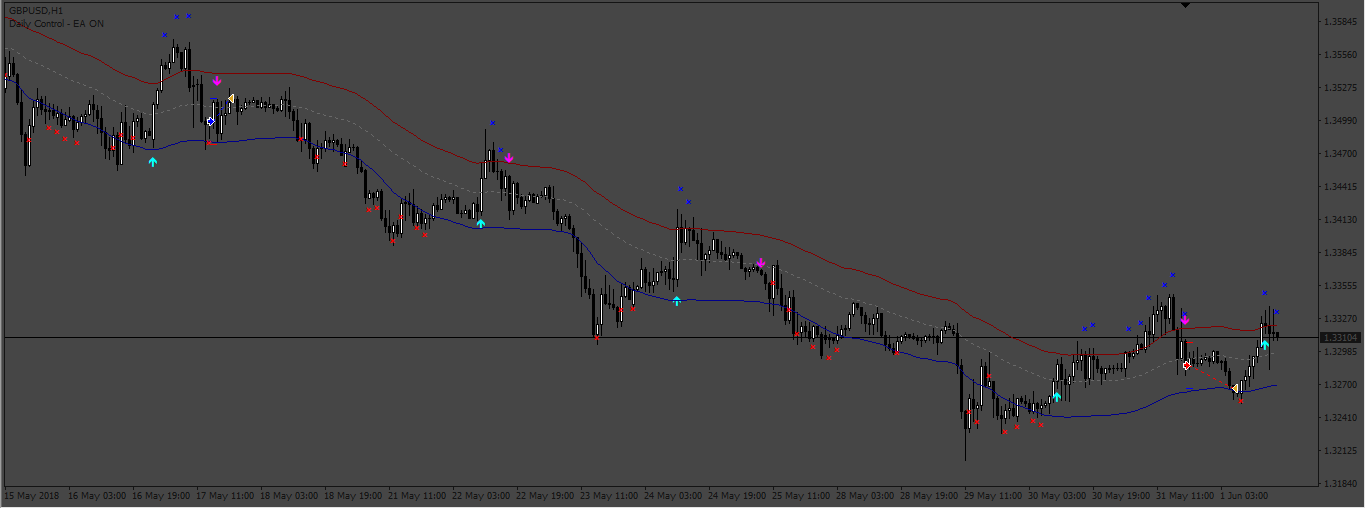1366x508 pixels.
Task: Click price level 1.33270 on the axis
Action: click(1339, 318)
